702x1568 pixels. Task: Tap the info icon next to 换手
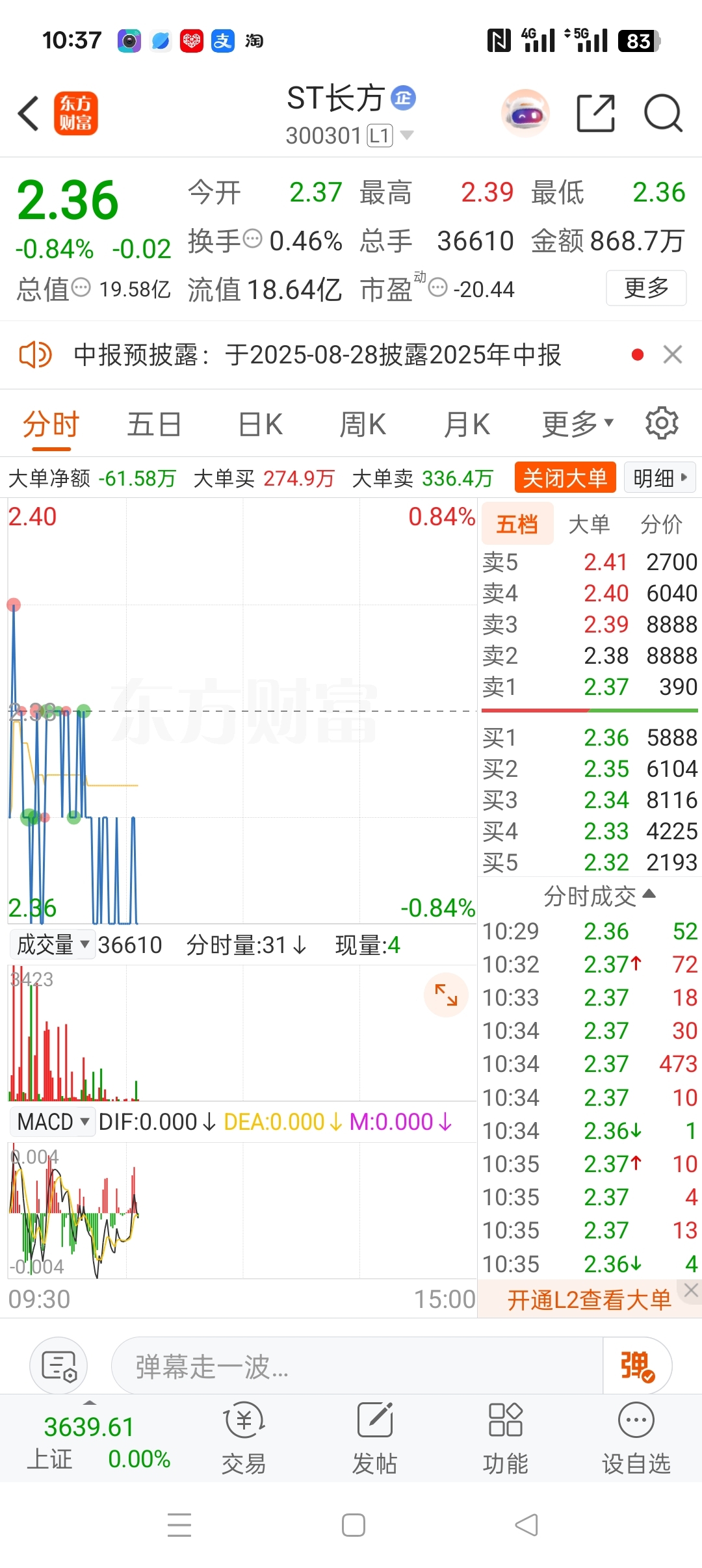[252, 239]
